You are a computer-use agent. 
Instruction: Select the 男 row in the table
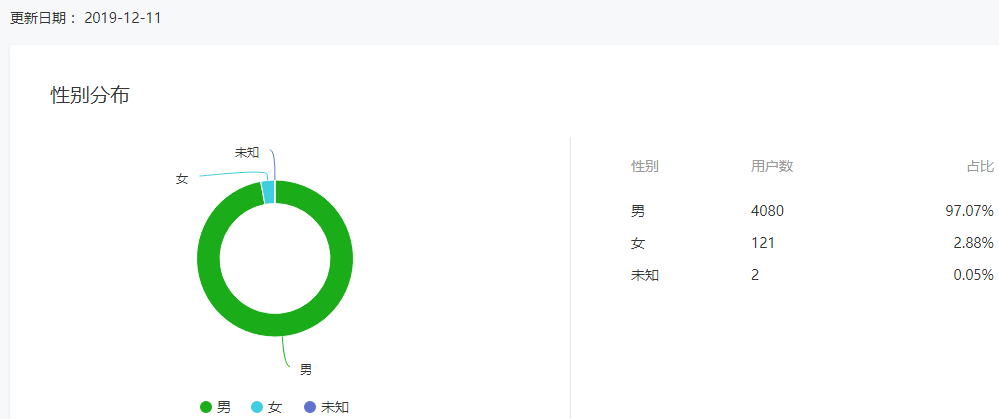[x=812, y=211]
